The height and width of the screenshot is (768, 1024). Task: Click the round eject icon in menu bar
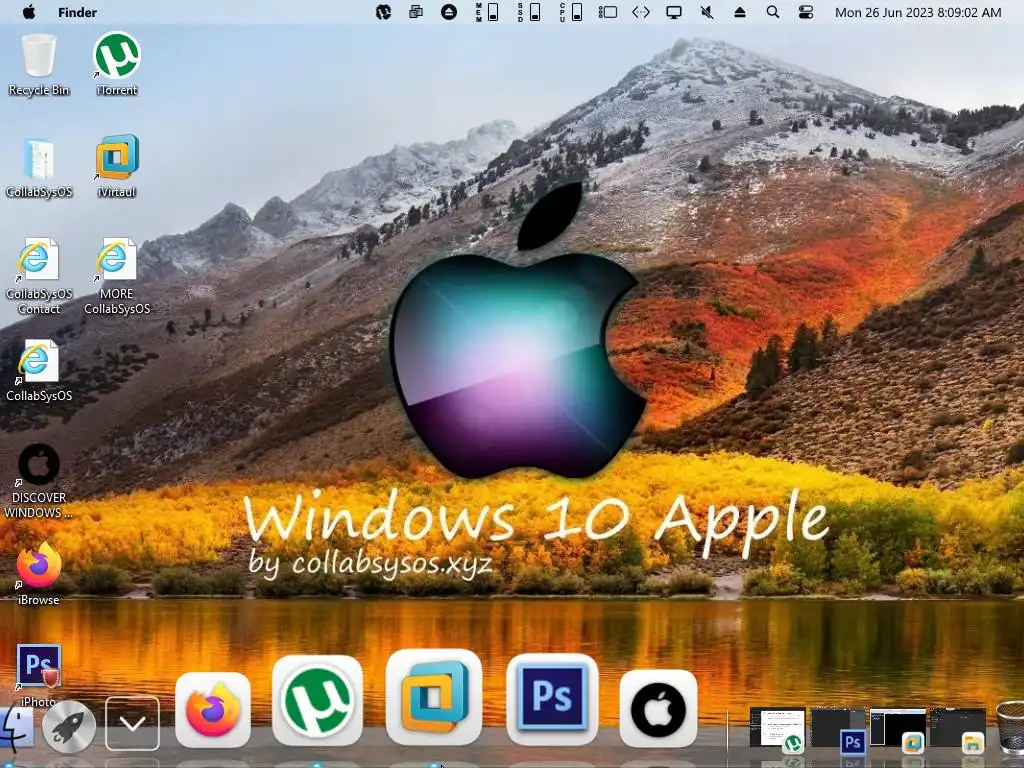tap(449, 12)
